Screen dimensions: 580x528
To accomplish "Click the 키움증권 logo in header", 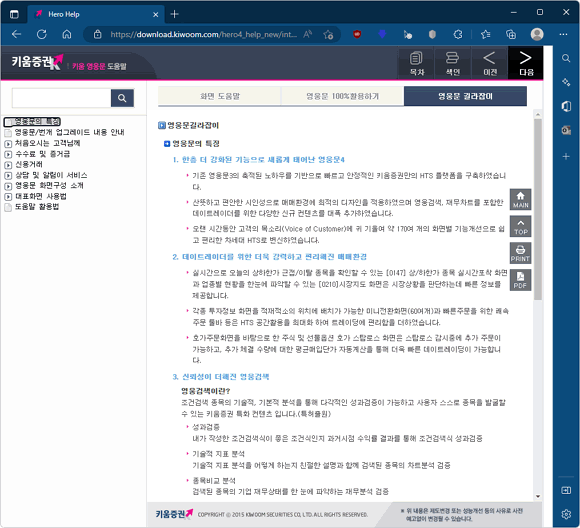I will 37,62.
